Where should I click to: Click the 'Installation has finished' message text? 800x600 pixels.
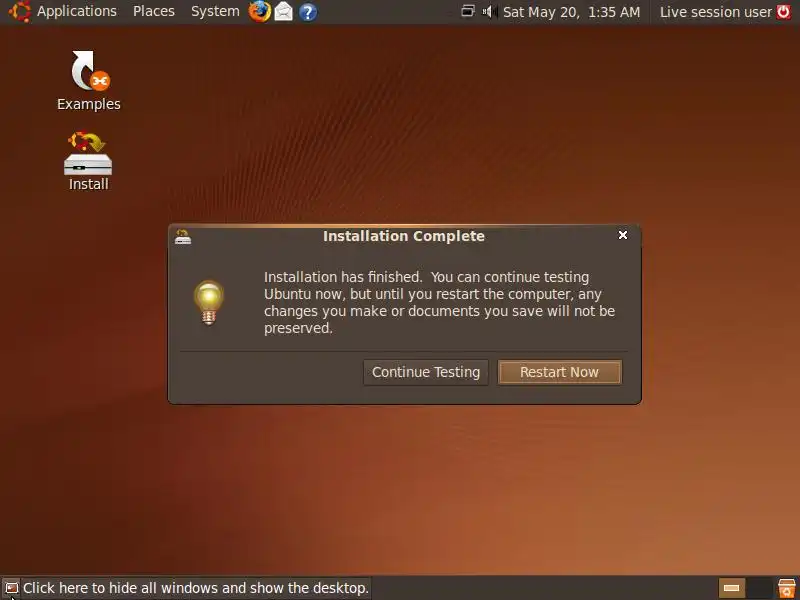pyautogui.click(x=439, y=303)
